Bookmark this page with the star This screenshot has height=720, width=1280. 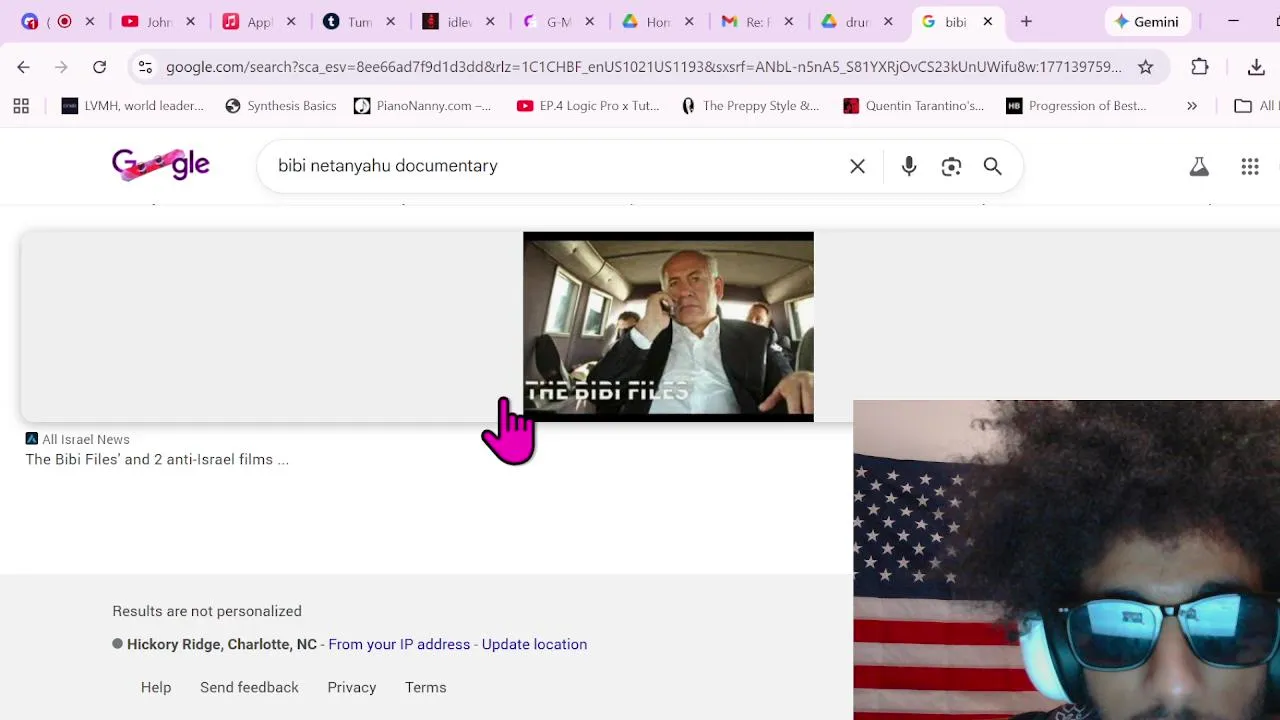[1146, 67]
